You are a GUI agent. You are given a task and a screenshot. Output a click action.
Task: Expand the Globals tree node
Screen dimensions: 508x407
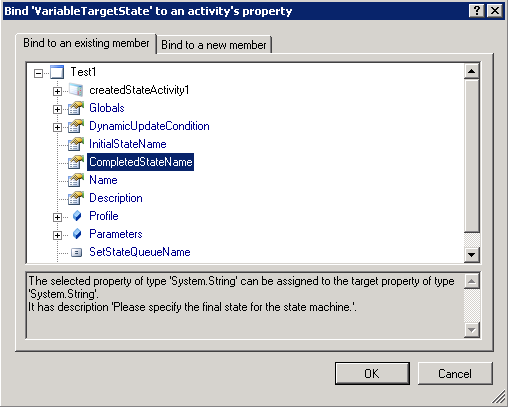[x=57, y=109]
